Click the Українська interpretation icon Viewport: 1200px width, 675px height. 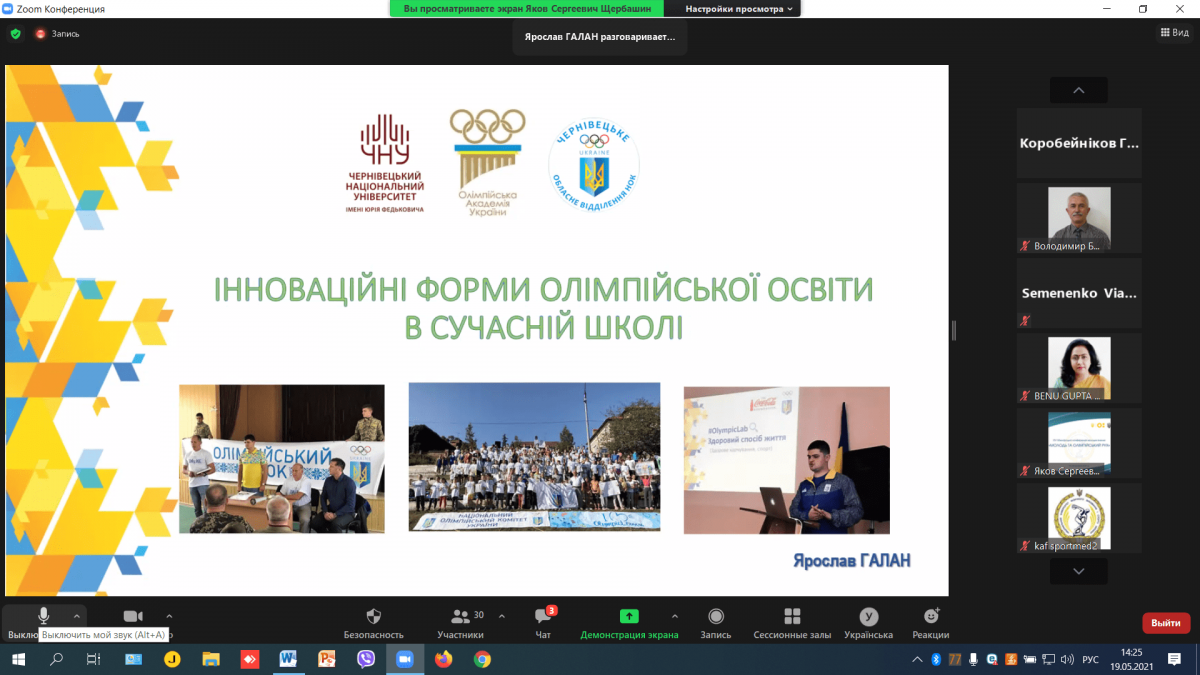pos(869,617)
